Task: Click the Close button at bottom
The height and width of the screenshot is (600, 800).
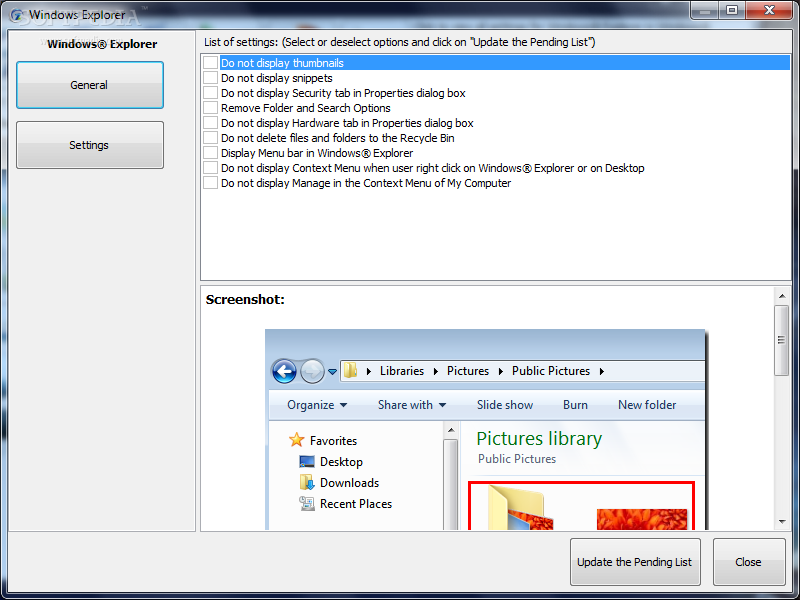Action: point(748,562)
